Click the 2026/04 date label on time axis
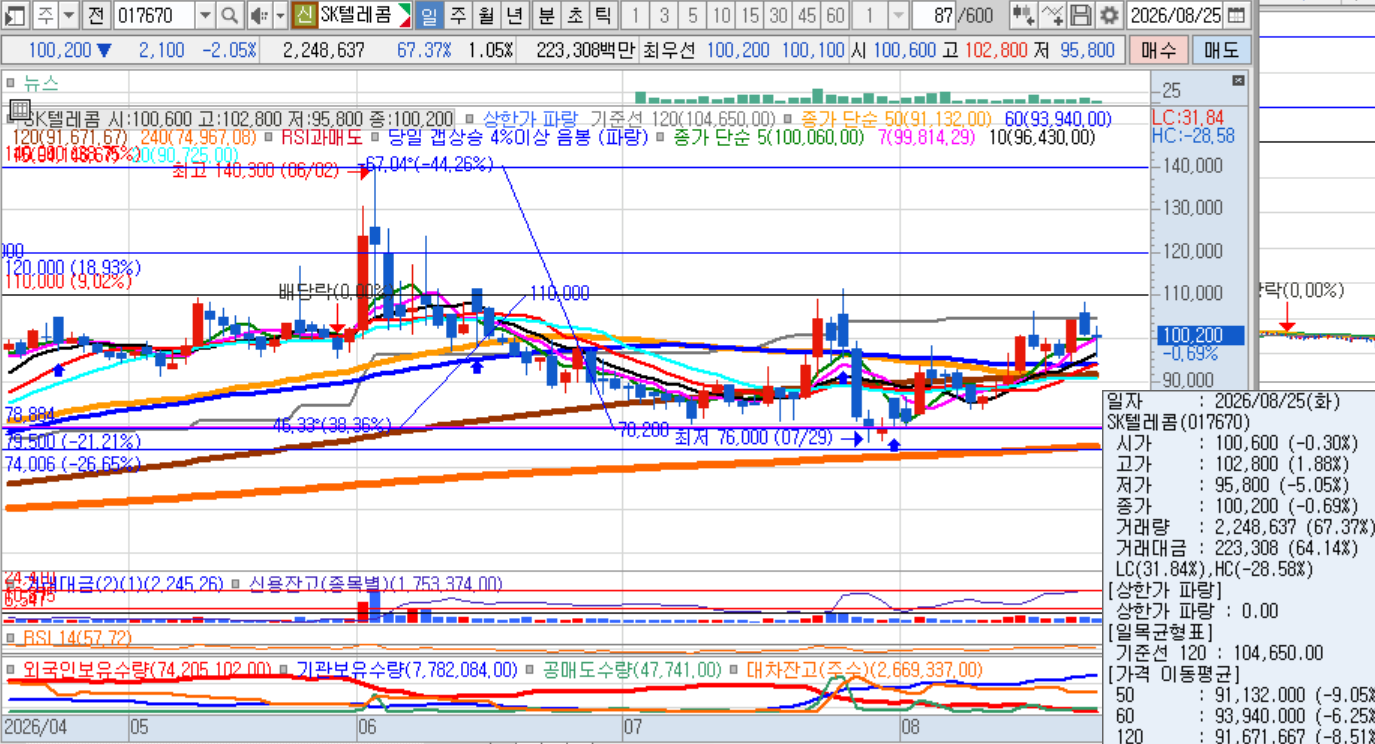This screenshot has width=1375, height=744. click(36, 726)
